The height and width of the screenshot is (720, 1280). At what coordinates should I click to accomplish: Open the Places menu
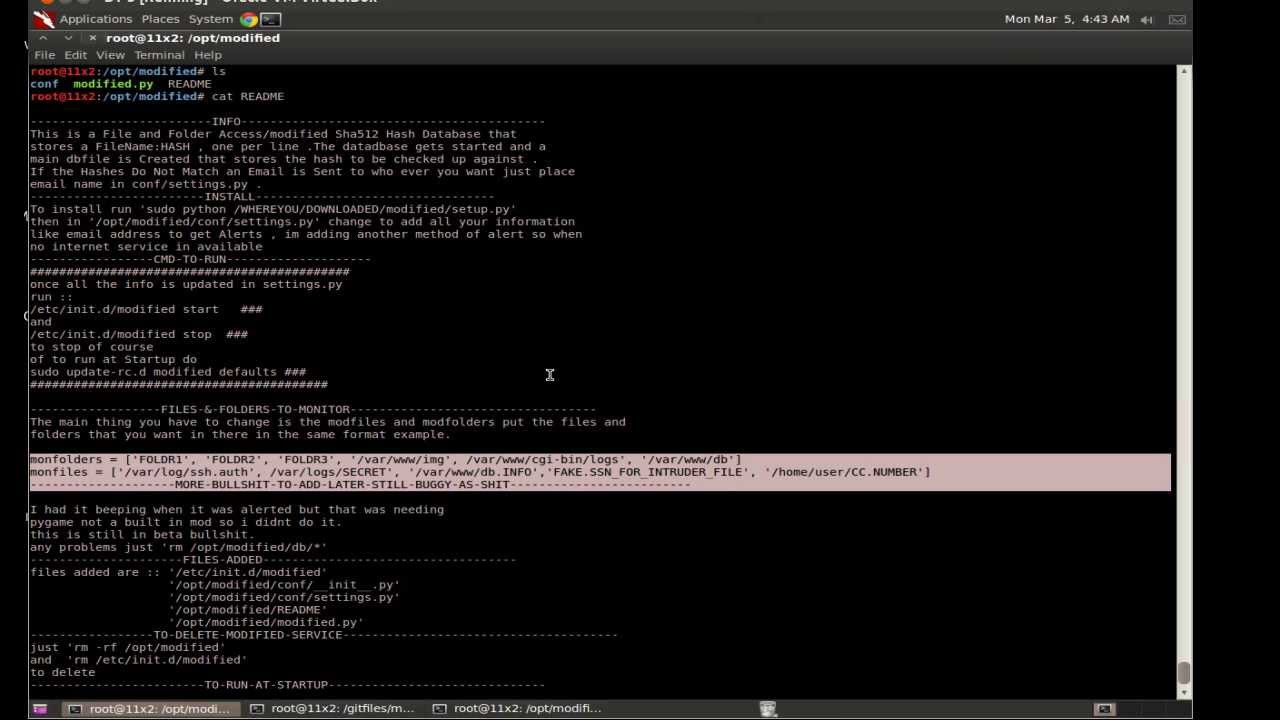(x=160, y=19)
